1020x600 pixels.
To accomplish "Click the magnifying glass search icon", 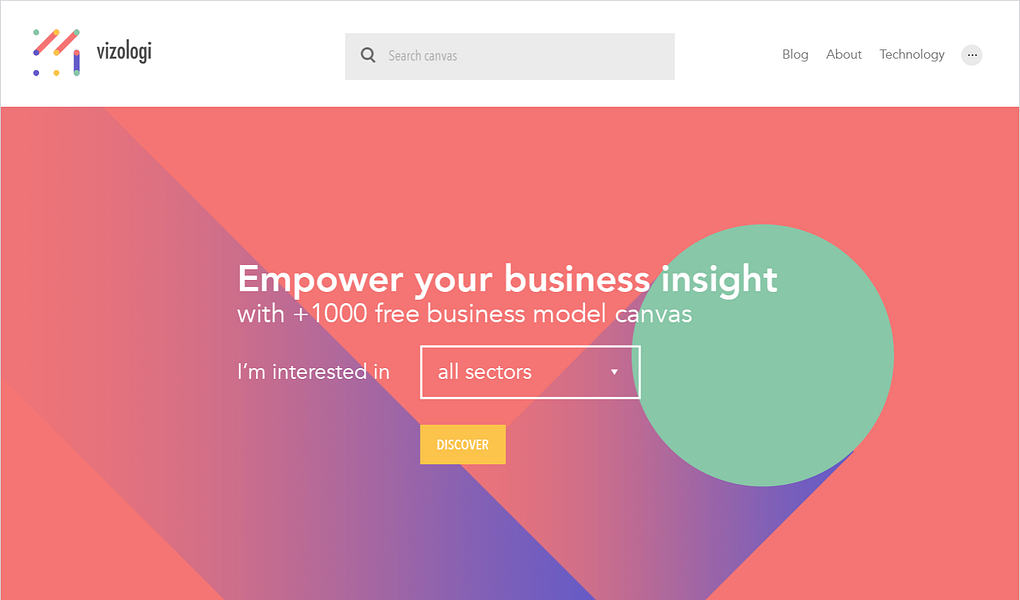I will tap(368, 55).
